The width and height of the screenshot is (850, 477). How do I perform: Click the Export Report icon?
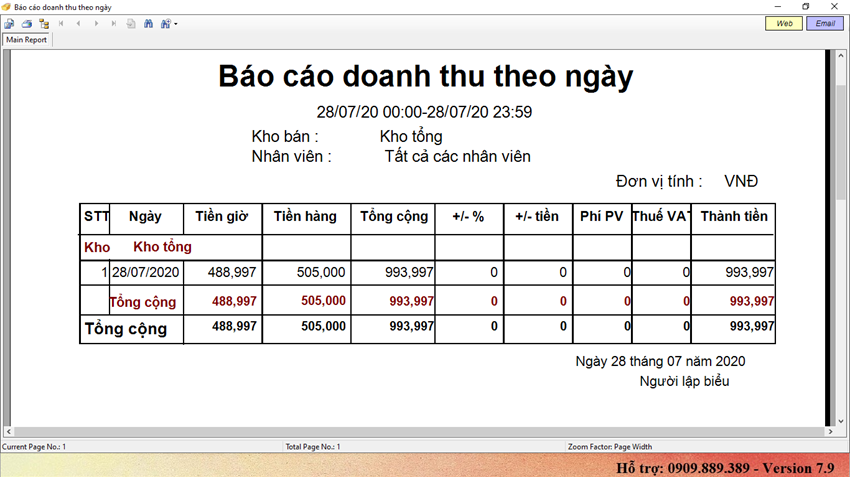9,24
